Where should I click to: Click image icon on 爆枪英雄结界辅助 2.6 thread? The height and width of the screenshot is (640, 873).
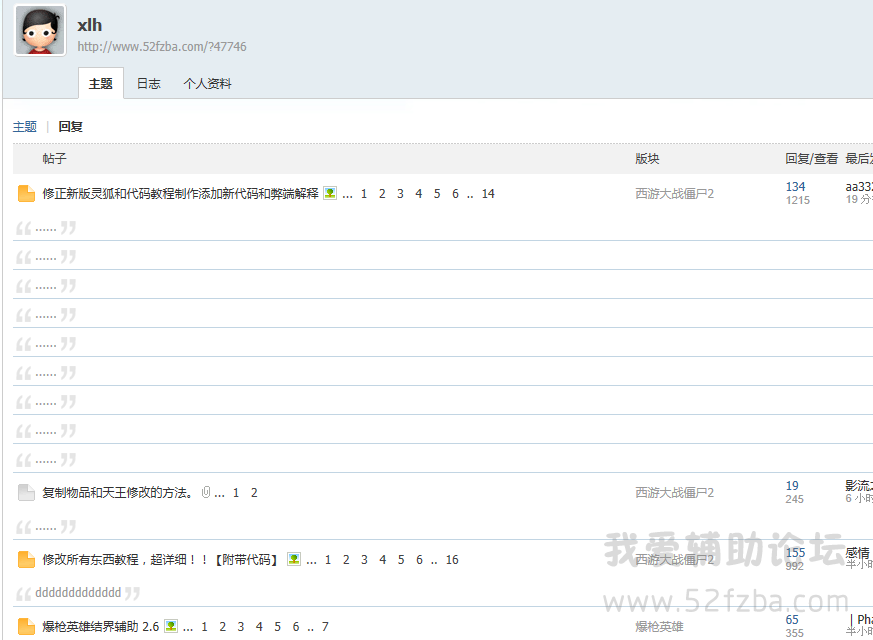[171, 626]
